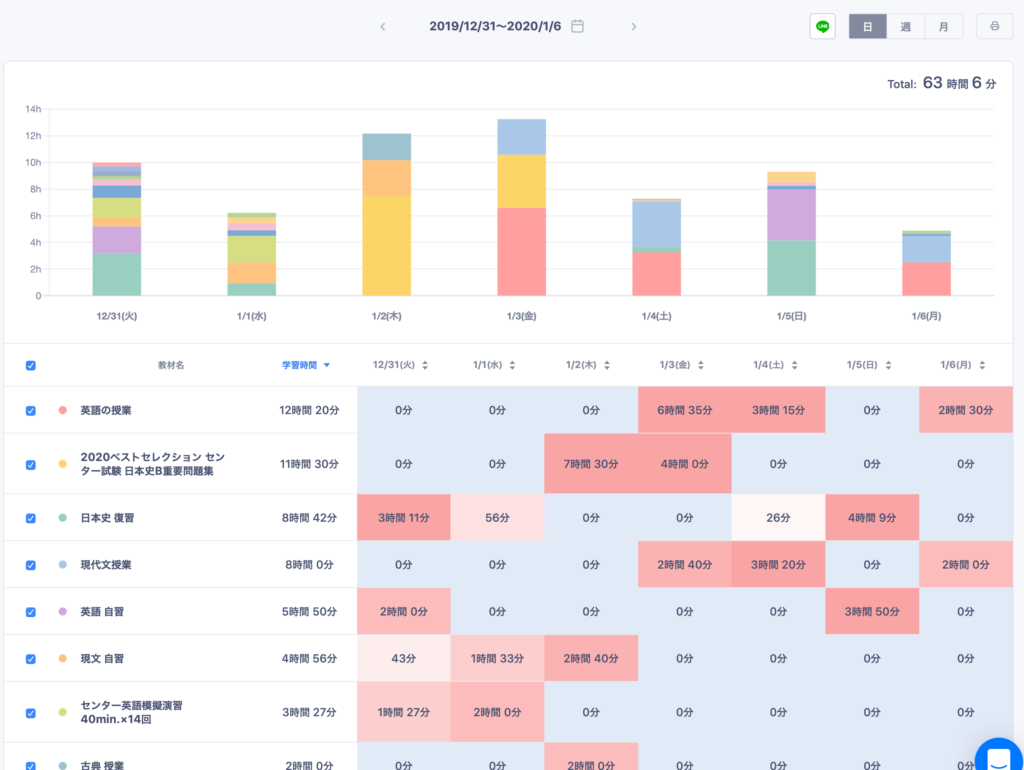Uncheck the 英語の授業 row checkbox

coord(30,411)
